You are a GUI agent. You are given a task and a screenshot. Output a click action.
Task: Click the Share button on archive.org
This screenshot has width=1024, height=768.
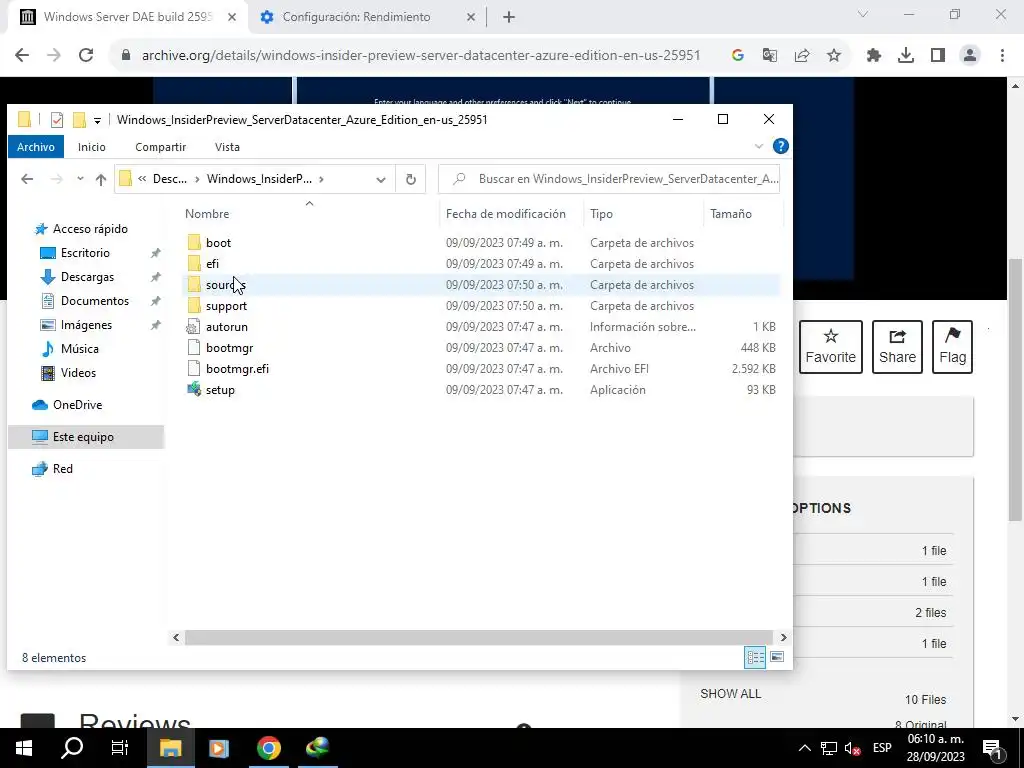point(897,347)
